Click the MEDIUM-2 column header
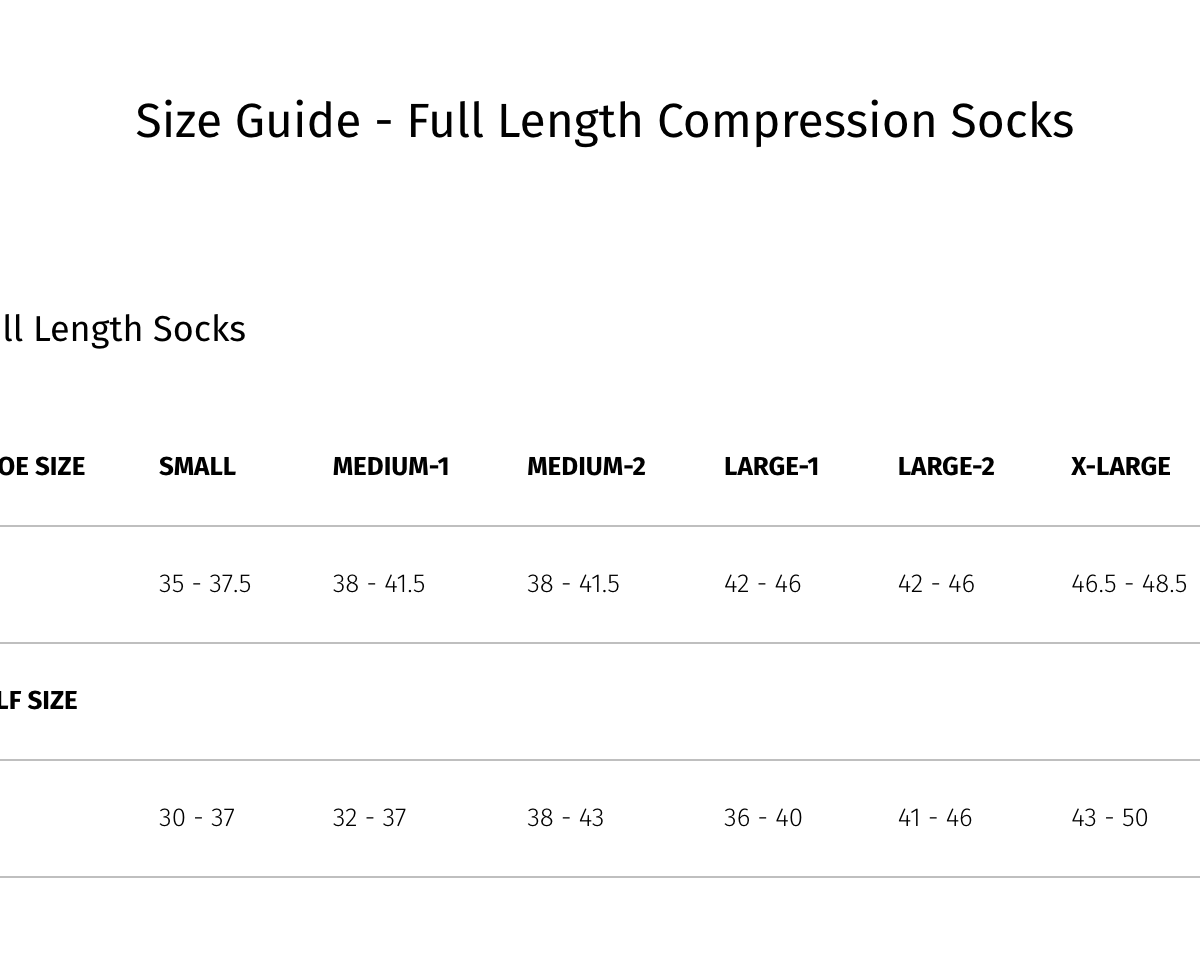The image size is (1200, 960). pyautogui.click(x=586, y=467)
